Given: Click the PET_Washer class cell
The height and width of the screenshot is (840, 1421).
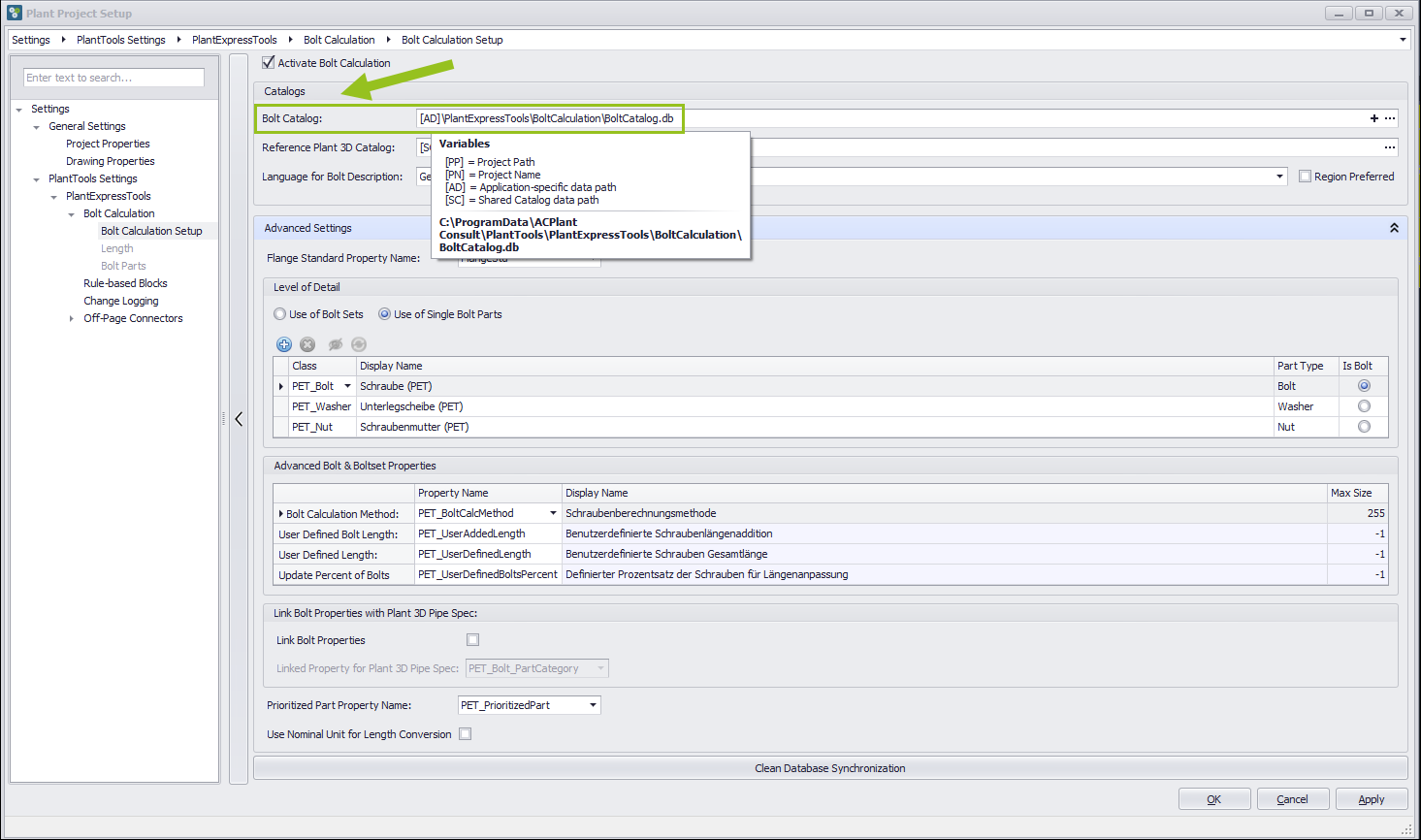Looking at the screenshot, I should pyautogui.click(x=322, y=406).
